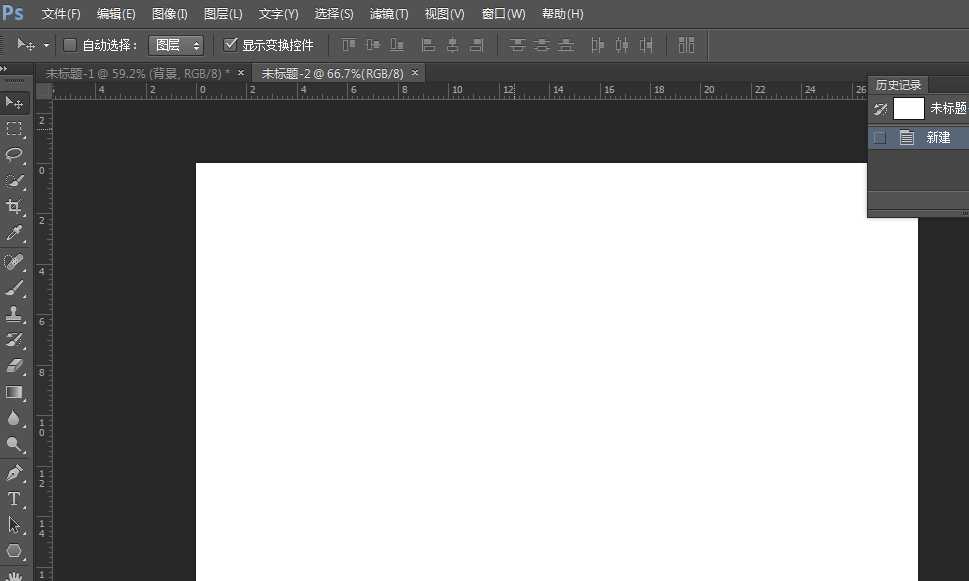
Task: Select the Eraser tool
Action: pos(14,366)
